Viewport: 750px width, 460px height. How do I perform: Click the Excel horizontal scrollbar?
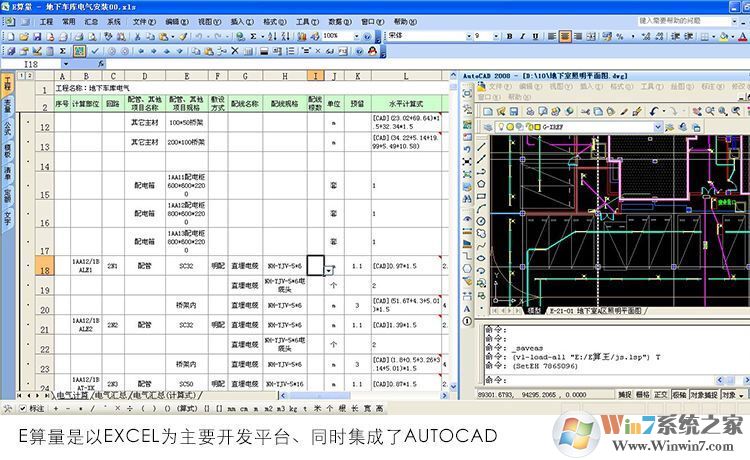tap(363, 395)
